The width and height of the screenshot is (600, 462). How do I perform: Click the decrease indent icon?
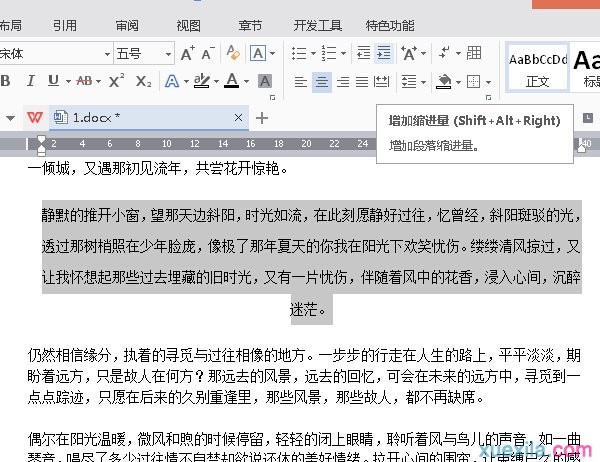pos(362,53)
